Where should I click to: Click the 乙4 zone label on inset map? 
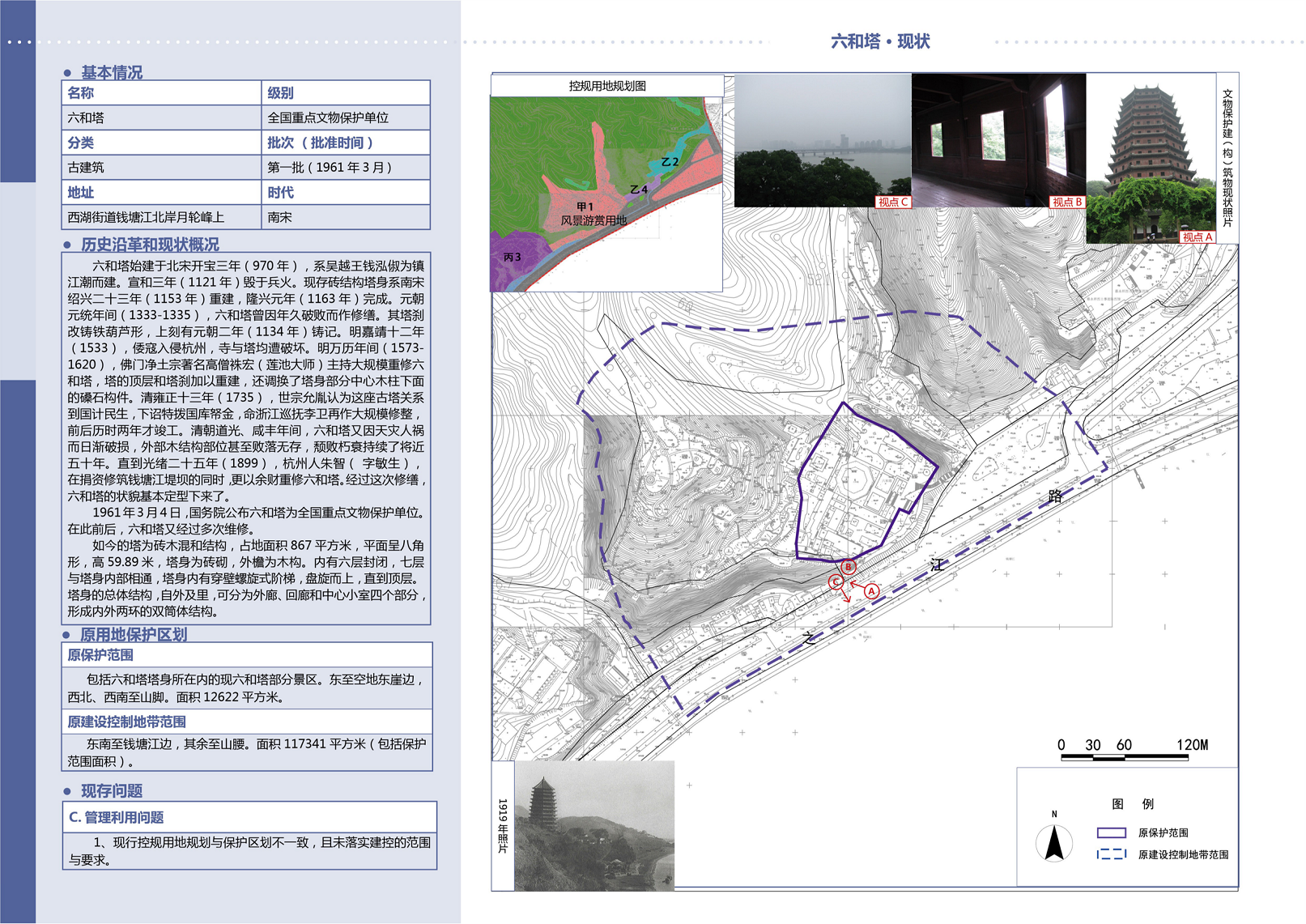pyautogui.click(x=639, y=189)
